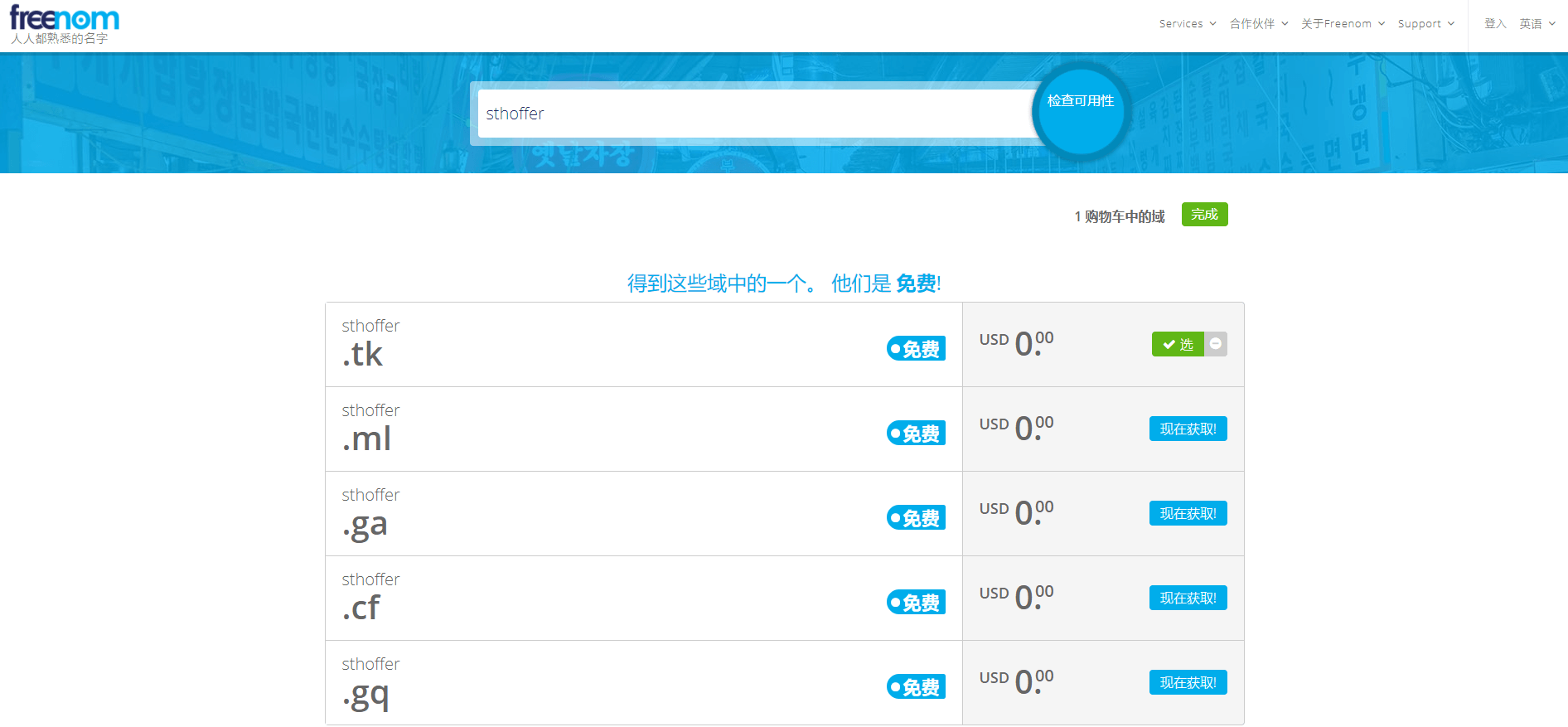Click the USD 0.00 price for .cf
Screen dimensions: 1568x727
1016,597
